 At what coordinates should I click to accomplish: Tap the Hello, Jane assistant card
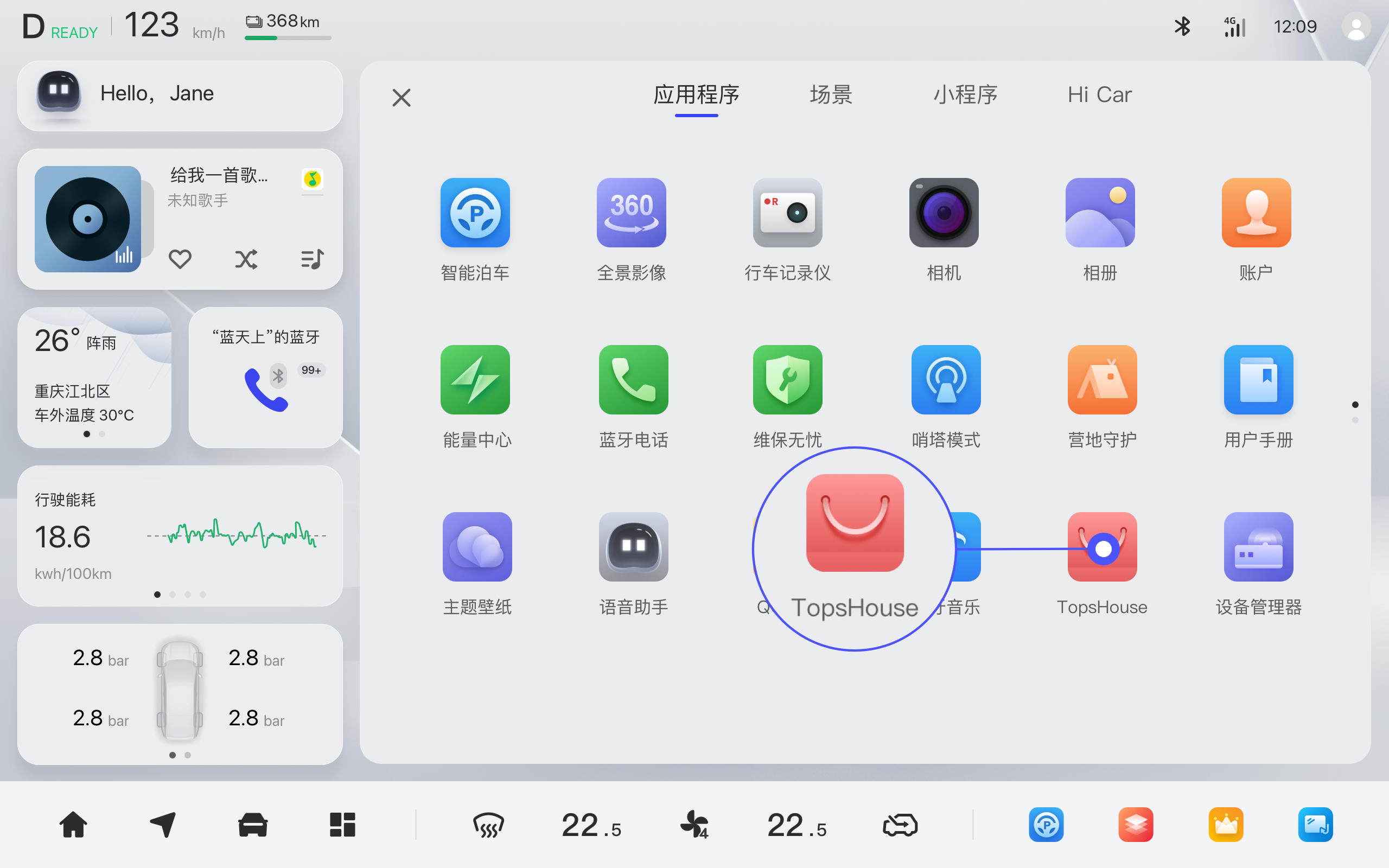pyautogui.click(x=180, y=96)
